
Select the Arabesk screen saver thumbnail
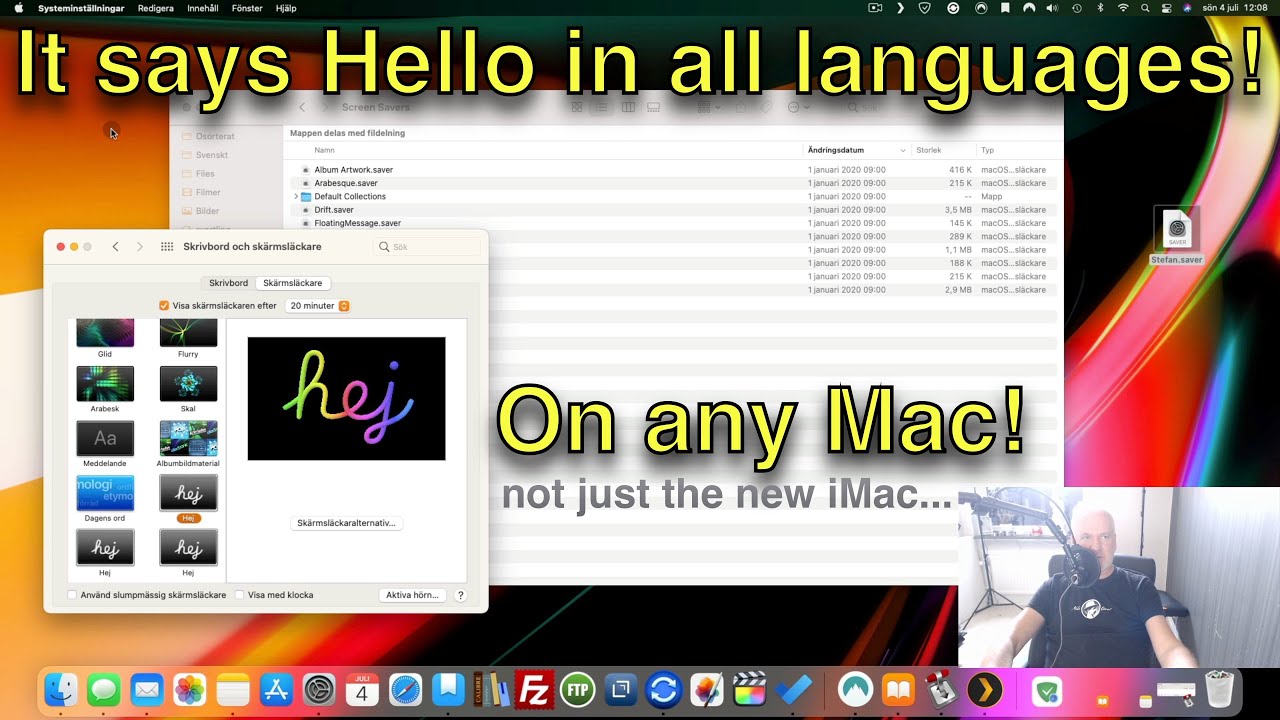coord(105,384)
